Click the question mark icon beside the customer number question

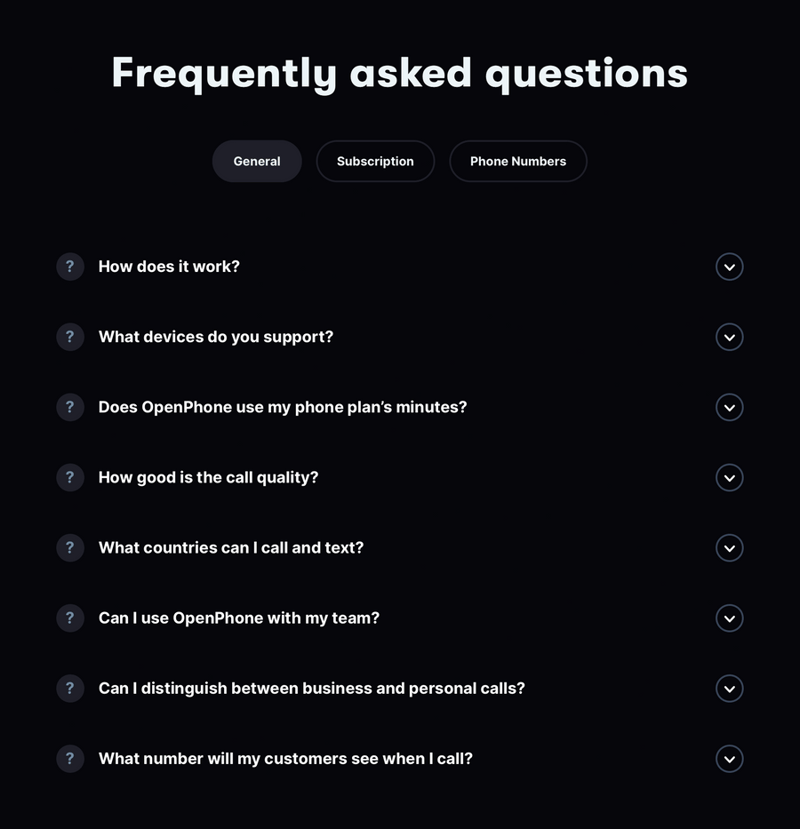click(x=69, y=758)
